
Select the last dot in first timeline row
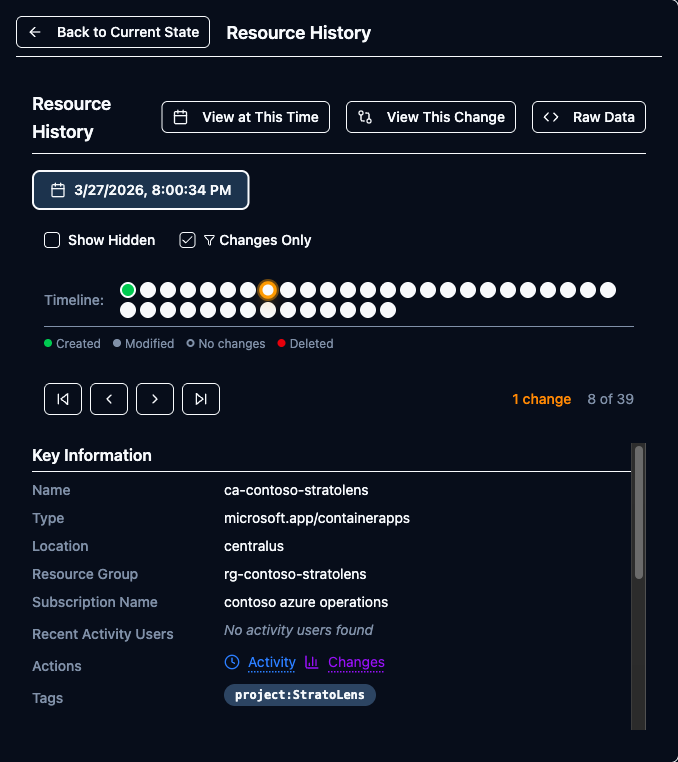point(608,290)
